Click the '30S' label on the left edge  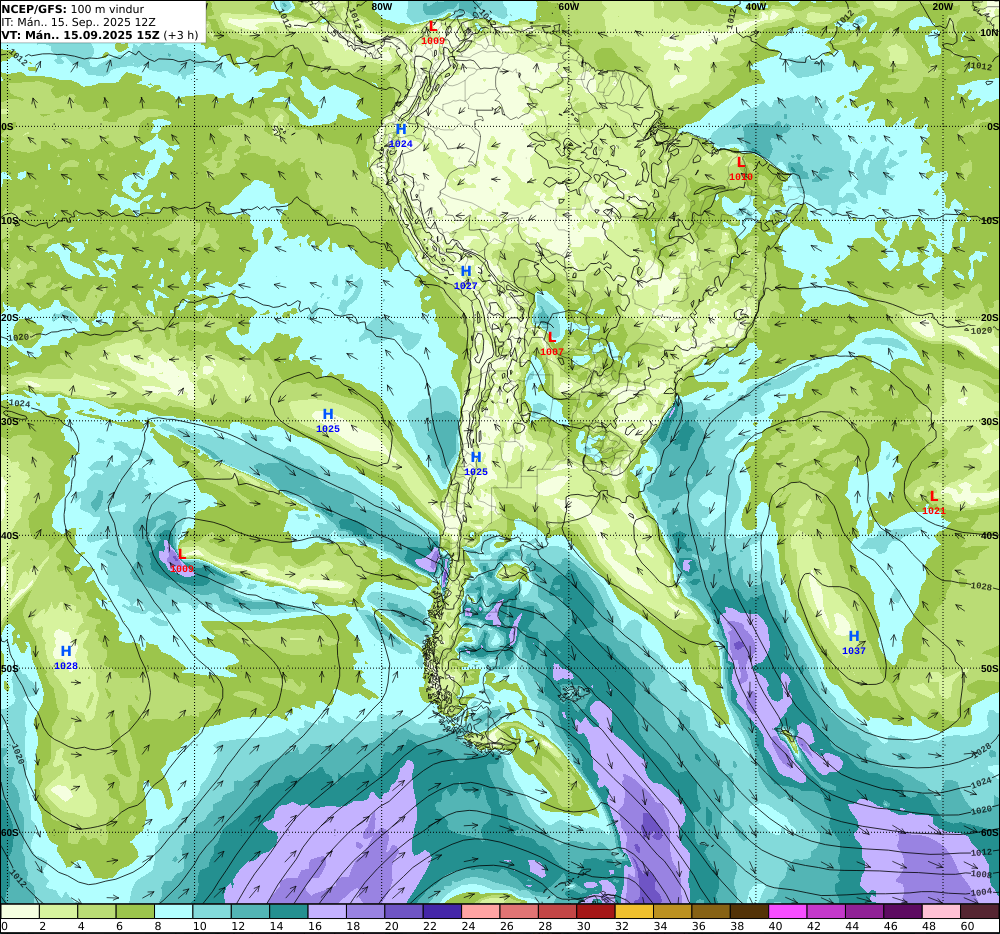[10, 421]
